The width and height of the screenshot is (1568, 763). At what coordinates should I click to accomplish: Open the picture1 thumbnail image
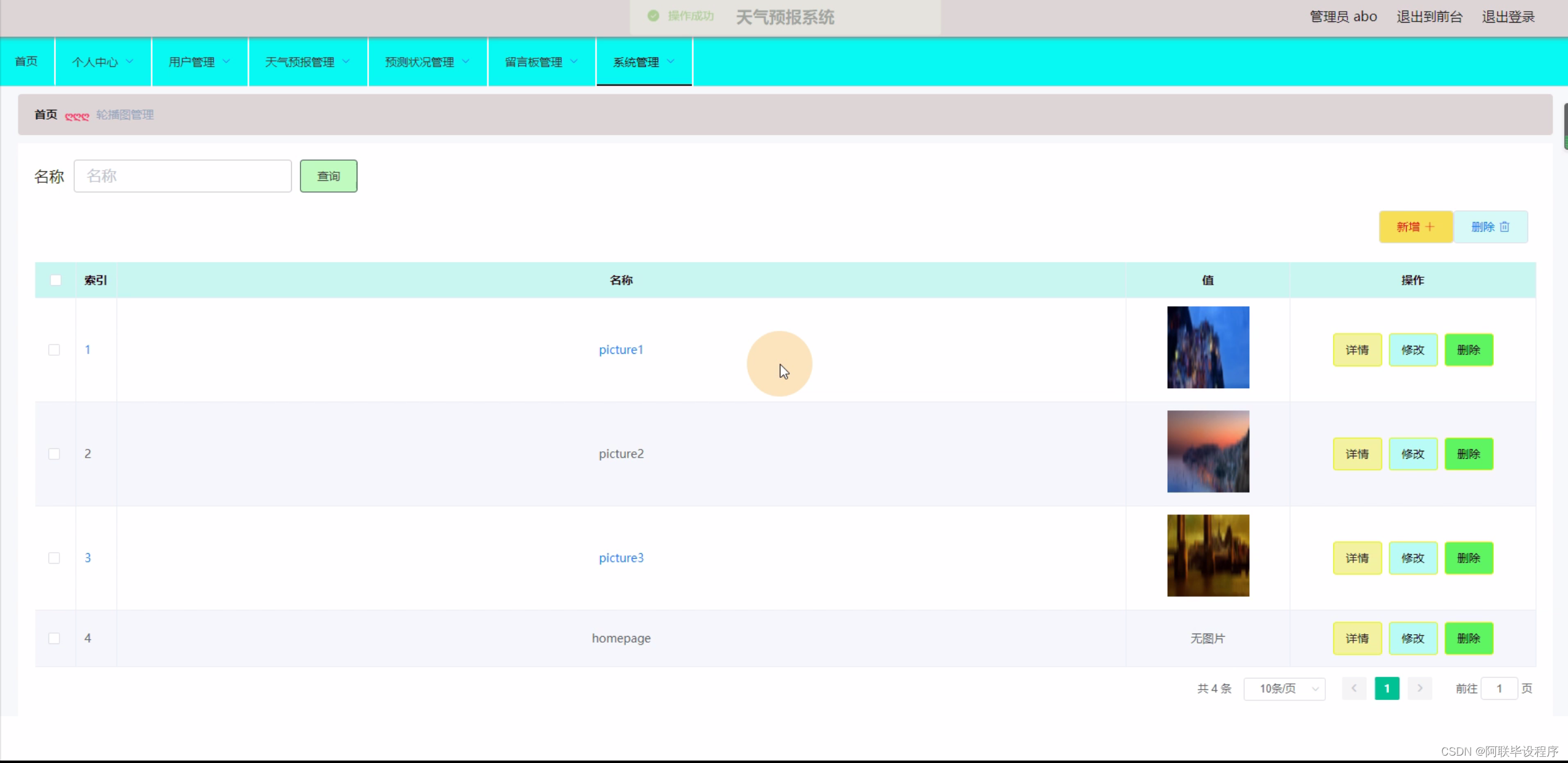click(1208, 347)
